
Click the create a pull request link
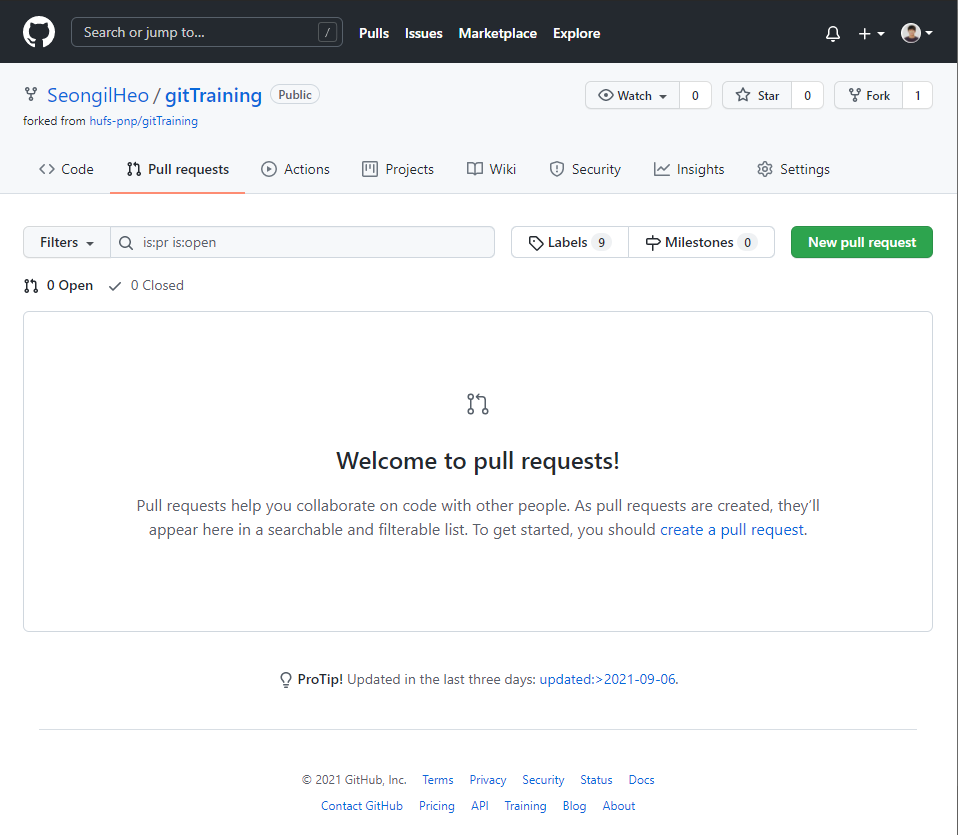click(x=732, y=530)
